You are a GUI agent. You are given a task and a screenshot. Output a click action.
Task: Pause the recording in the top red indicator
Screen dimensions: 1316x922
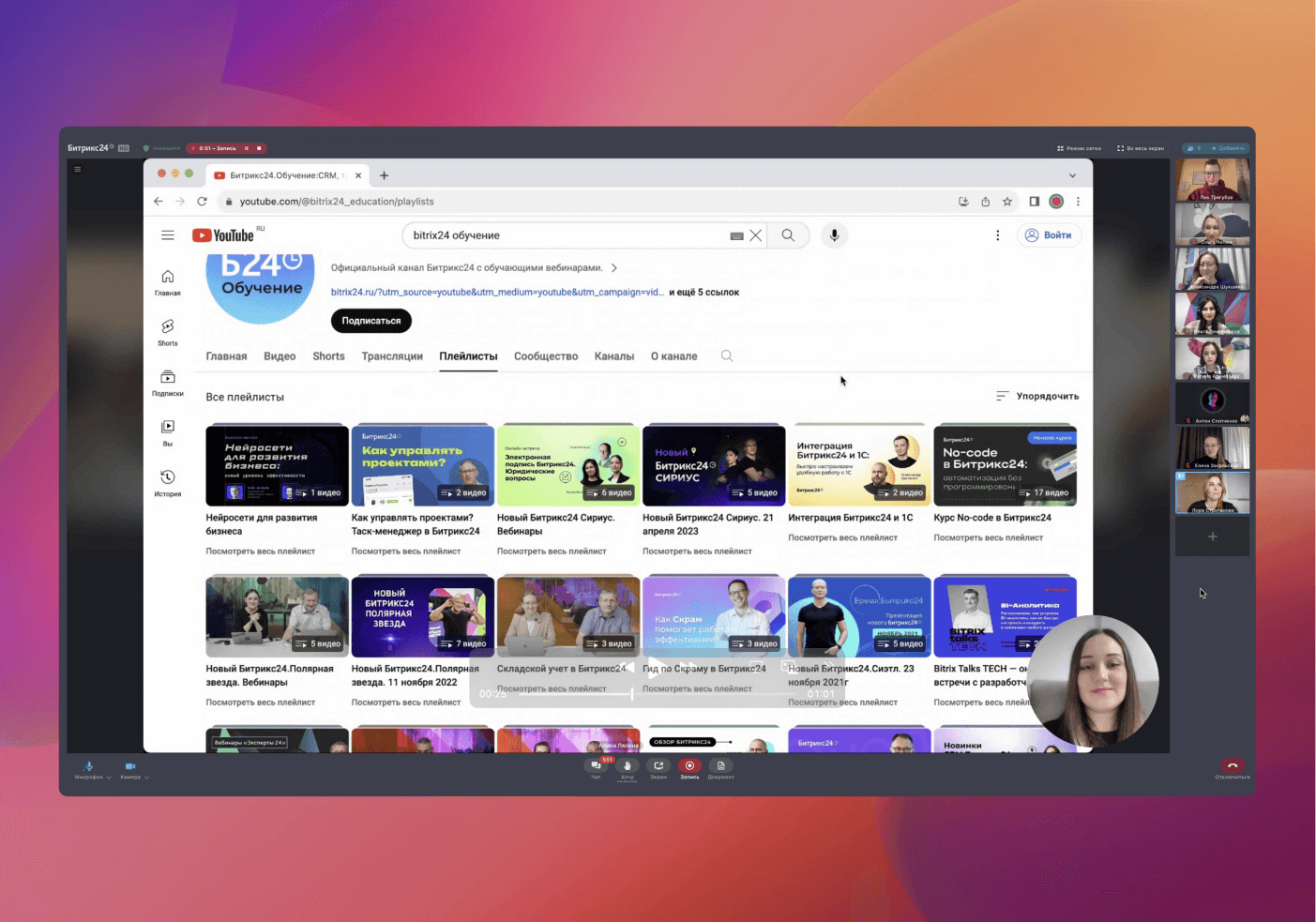pos(247,148)
